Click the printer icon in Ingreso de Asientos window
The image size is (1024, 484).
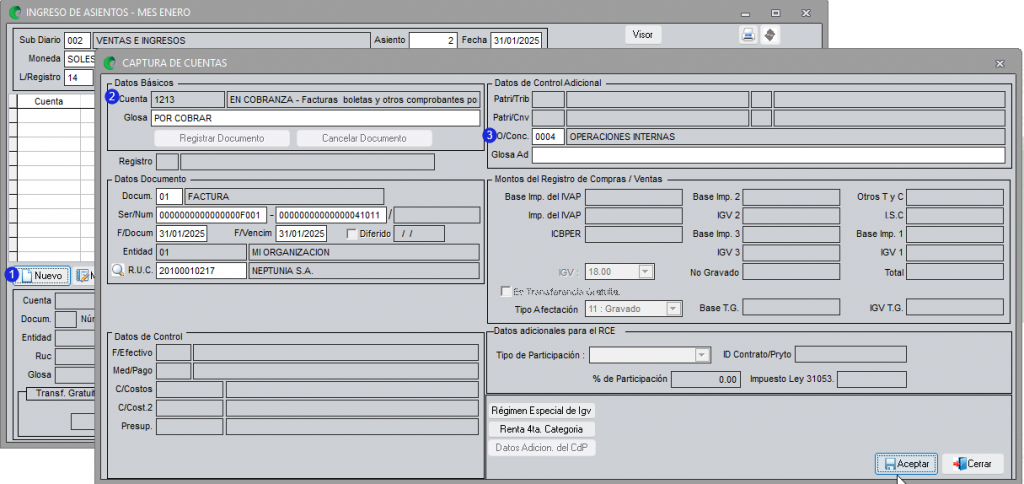(x=748, y=35)
